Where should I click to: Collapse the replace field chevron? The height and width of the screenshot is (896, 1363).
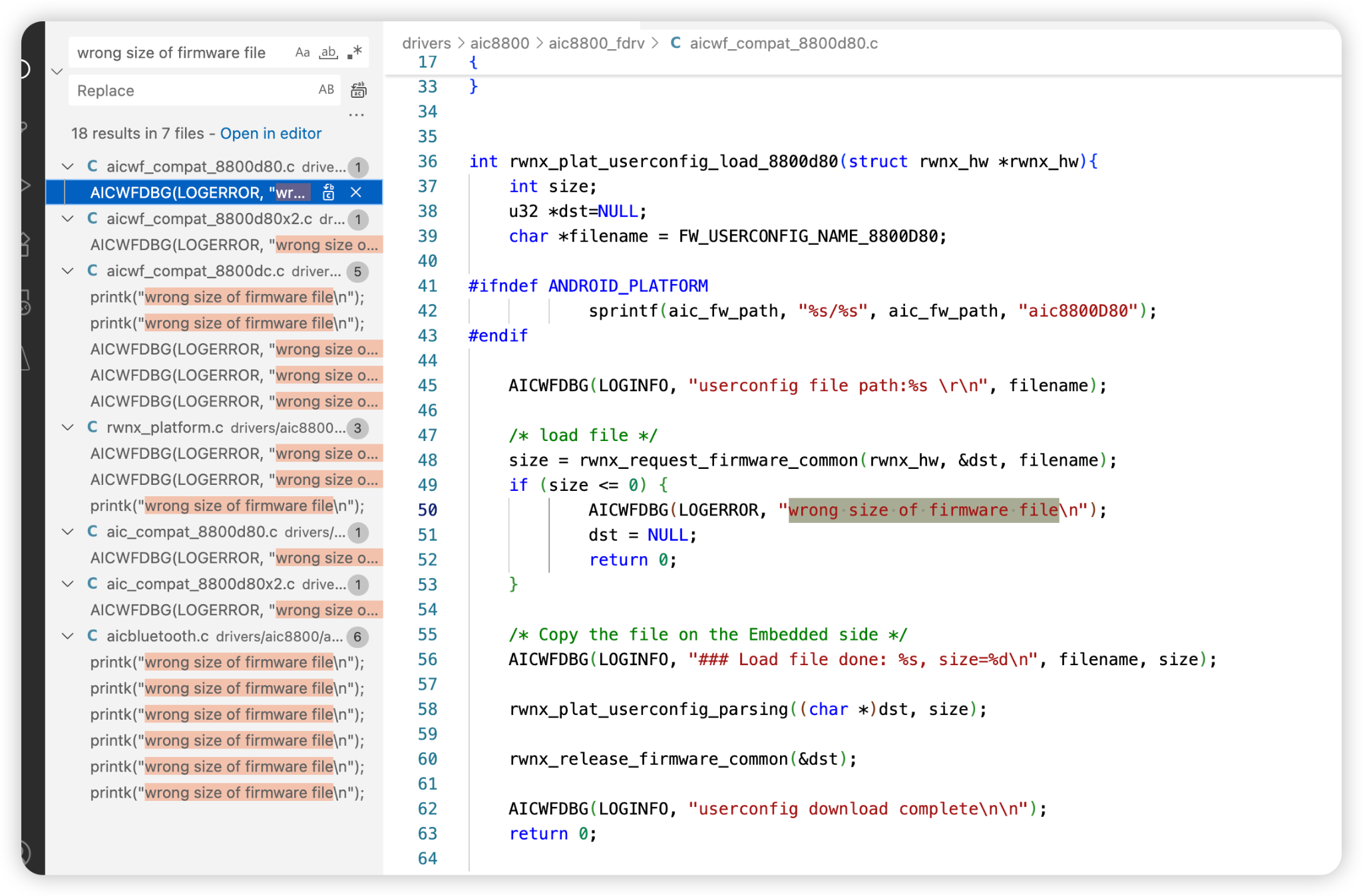click(57, 71)
